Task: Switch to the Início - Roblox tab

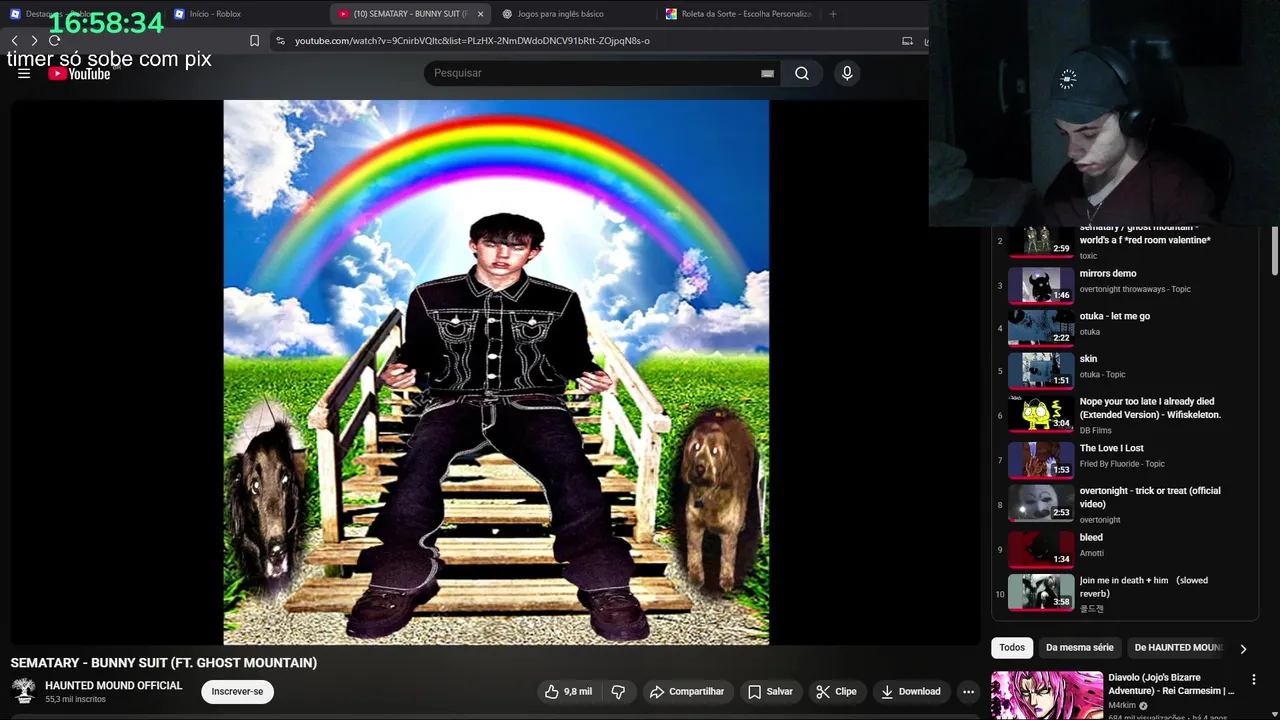Action: pos(245,14)
